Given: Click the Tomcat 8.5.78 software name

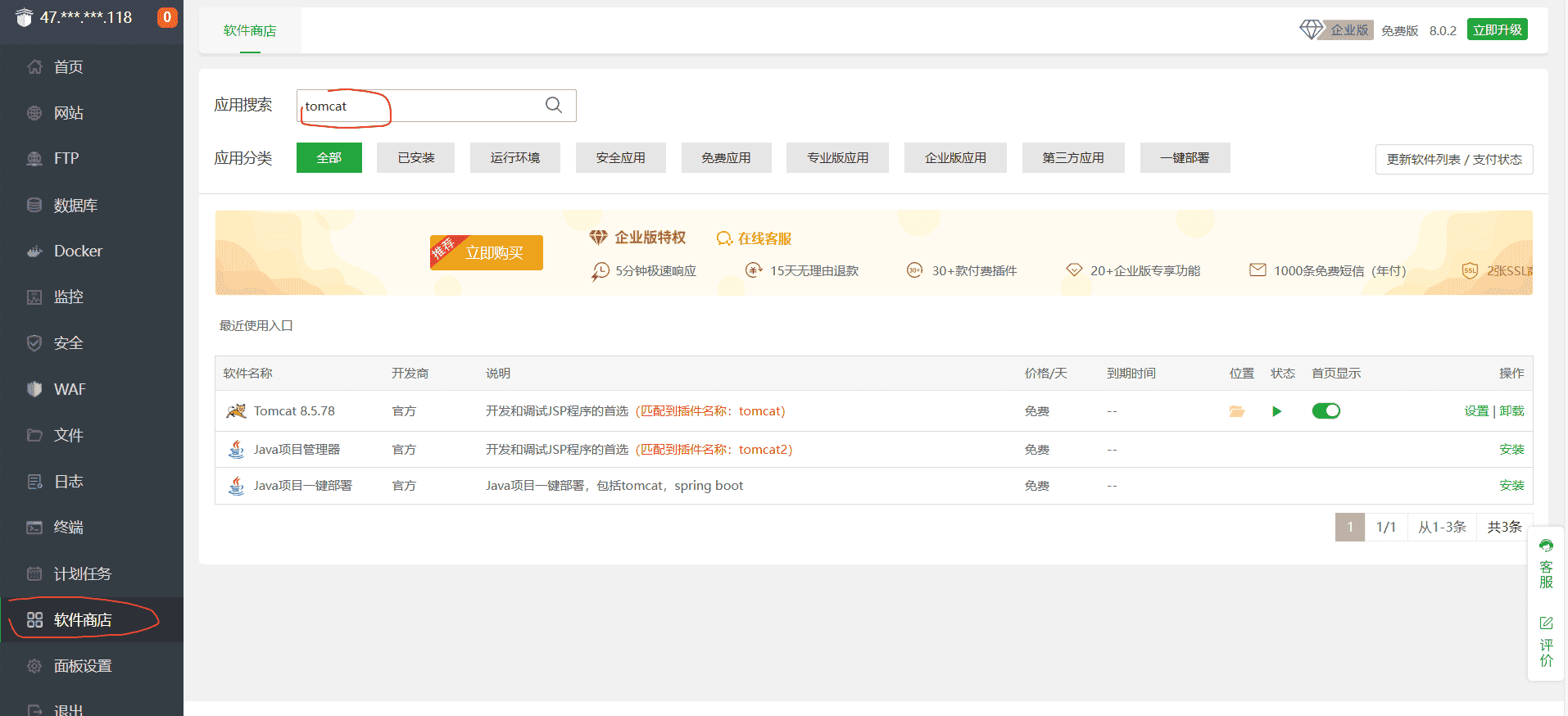Looking at the screenshot, I should tap(294, 411).
